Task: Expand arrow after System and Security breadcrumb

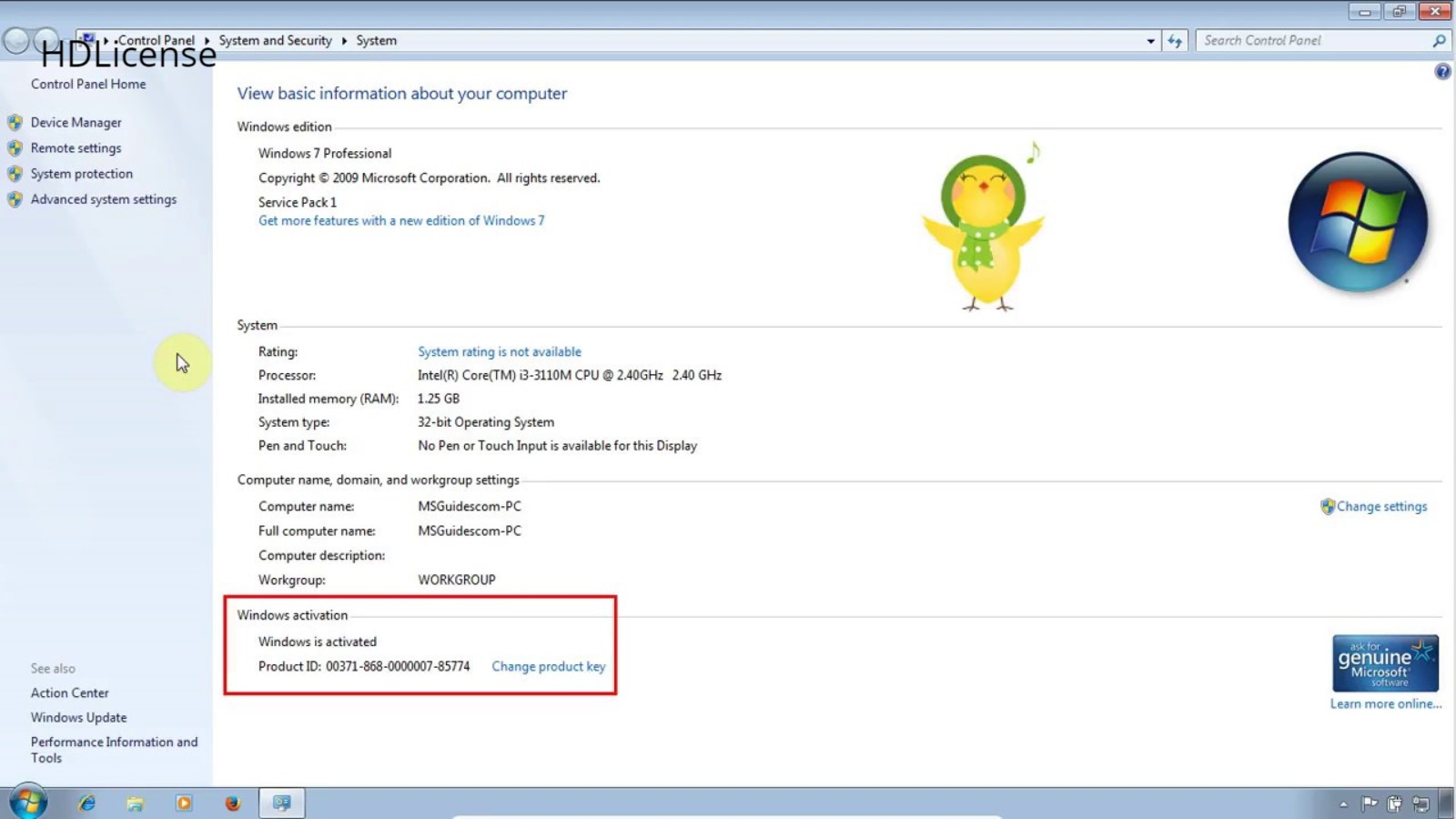Action: tap(344, 40)
